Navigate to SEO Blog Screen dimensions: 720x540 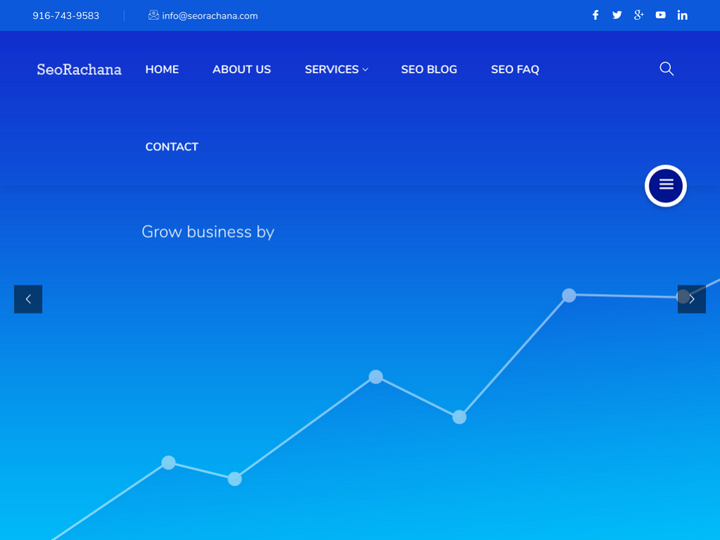[429, 69]
